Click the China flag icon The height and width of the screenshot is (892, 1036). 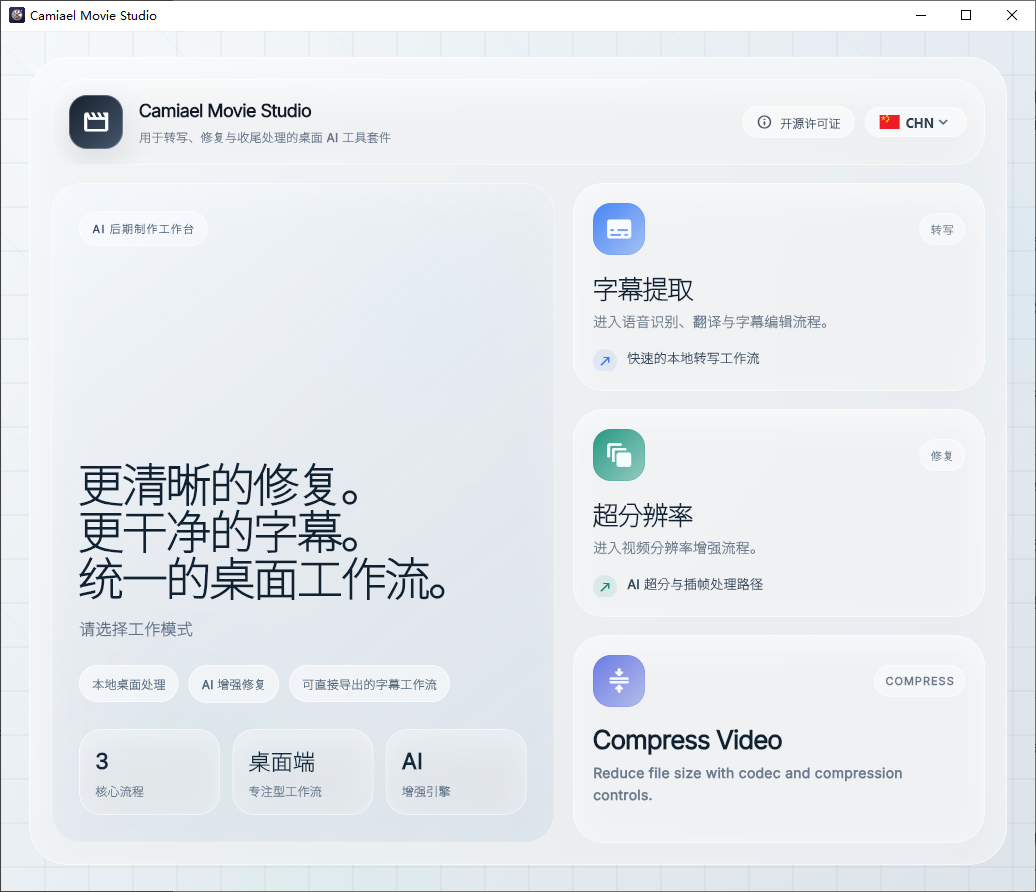tap(889, 122)
